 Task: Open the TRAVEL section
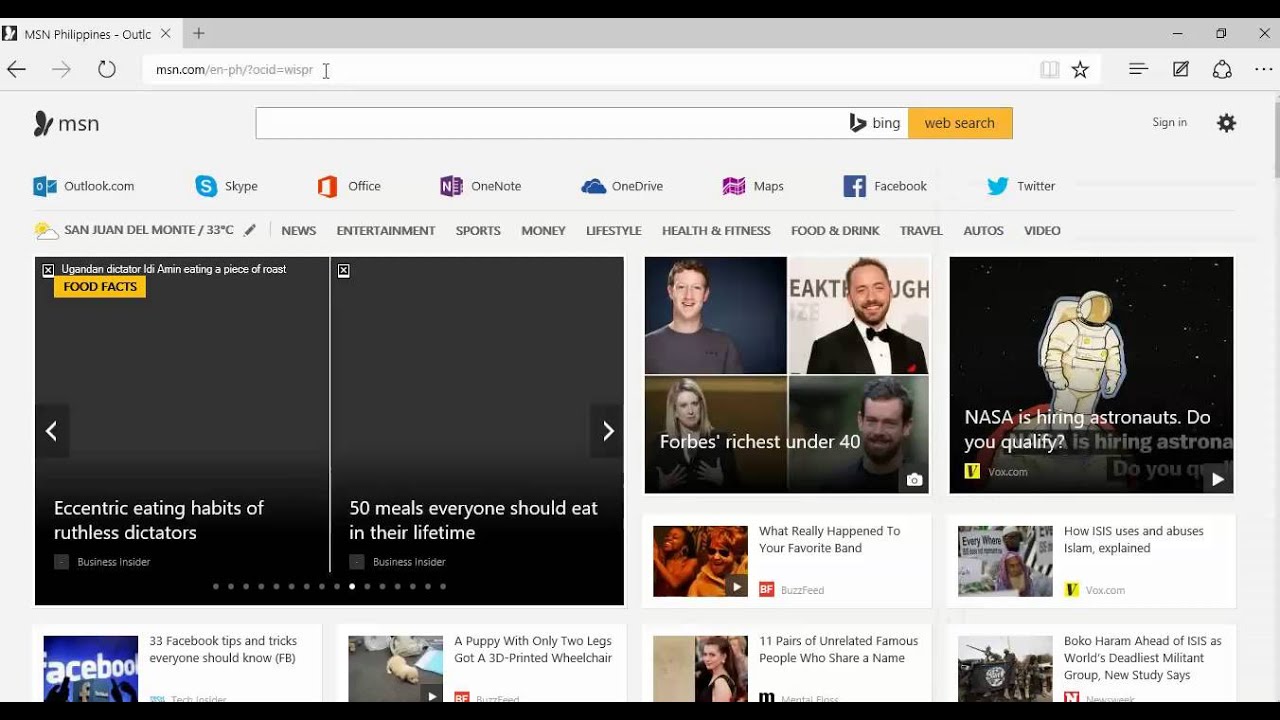click(921, 230)
